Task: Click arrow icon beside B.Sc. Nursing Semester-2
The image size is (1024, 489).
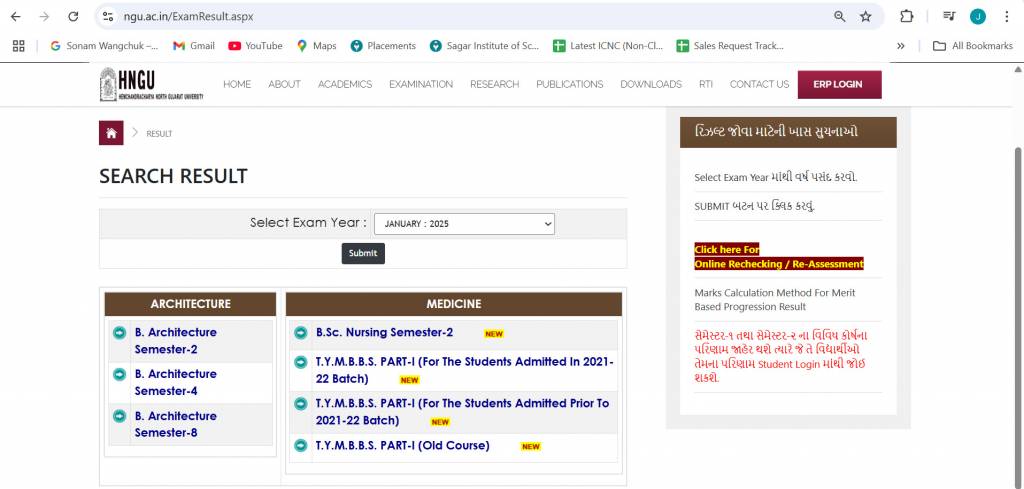Action: pyautogui.click(x=300, y=332)
